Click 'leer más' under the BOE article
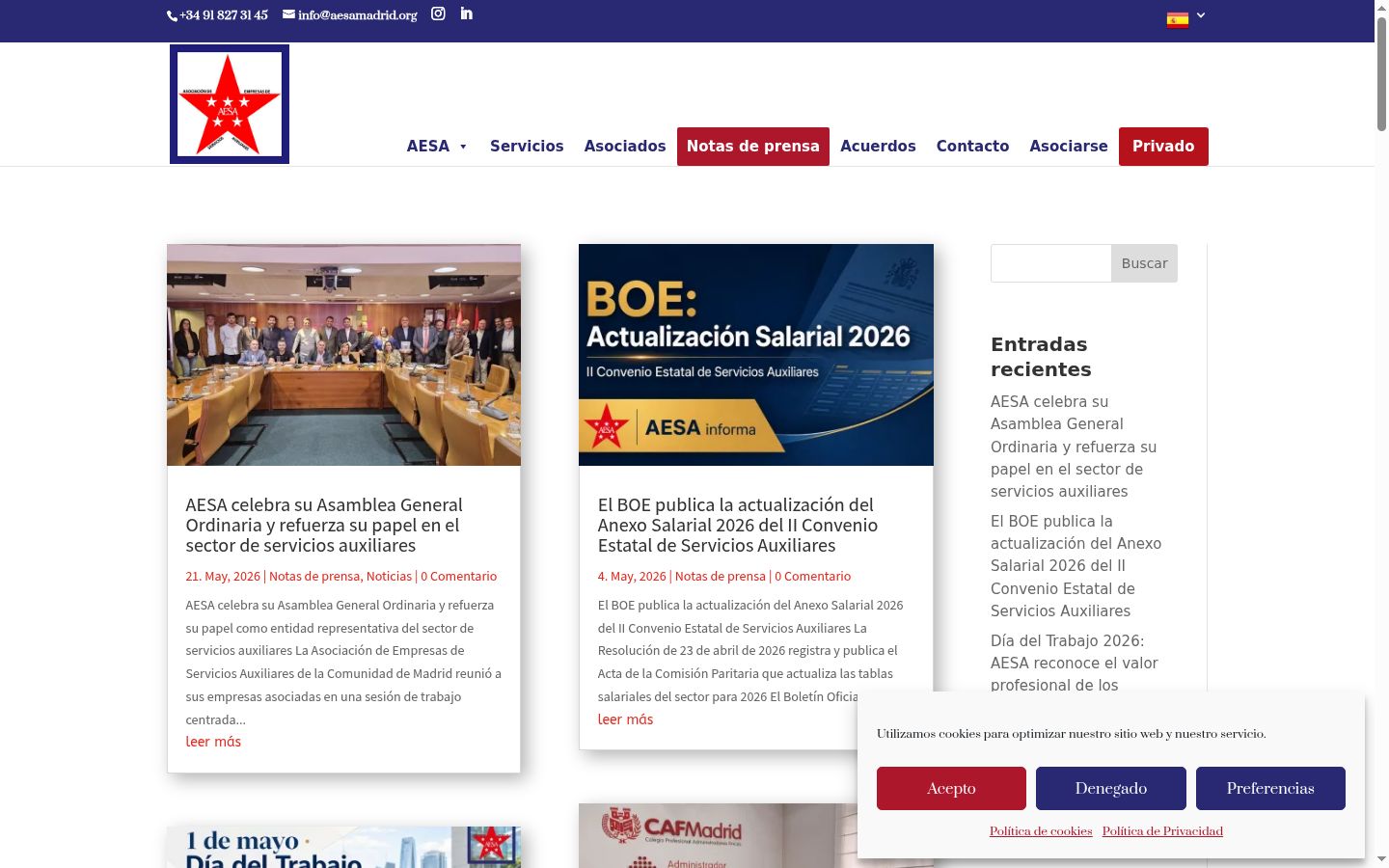This screenshot has width=1389, height=868. point(625,719)
